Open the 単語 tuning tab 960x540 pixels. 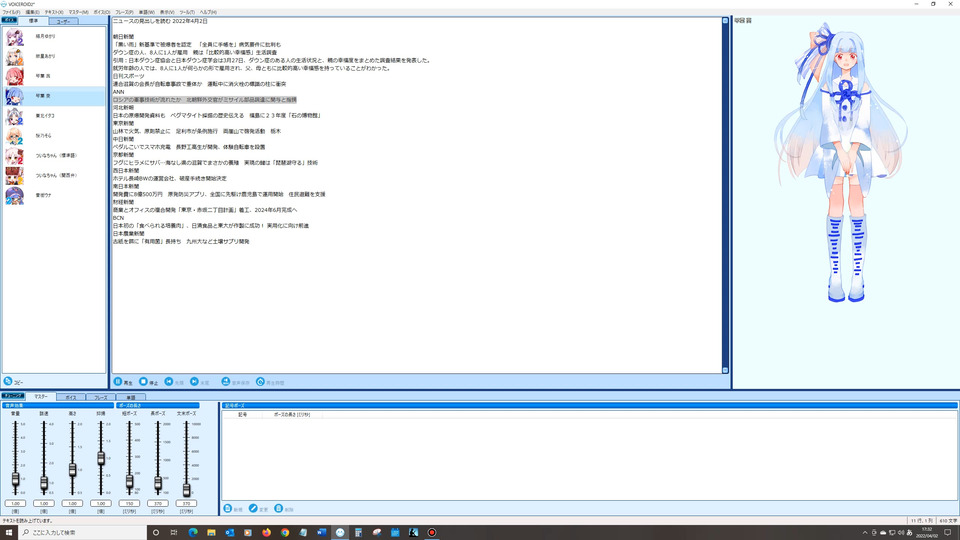(130, 397)
